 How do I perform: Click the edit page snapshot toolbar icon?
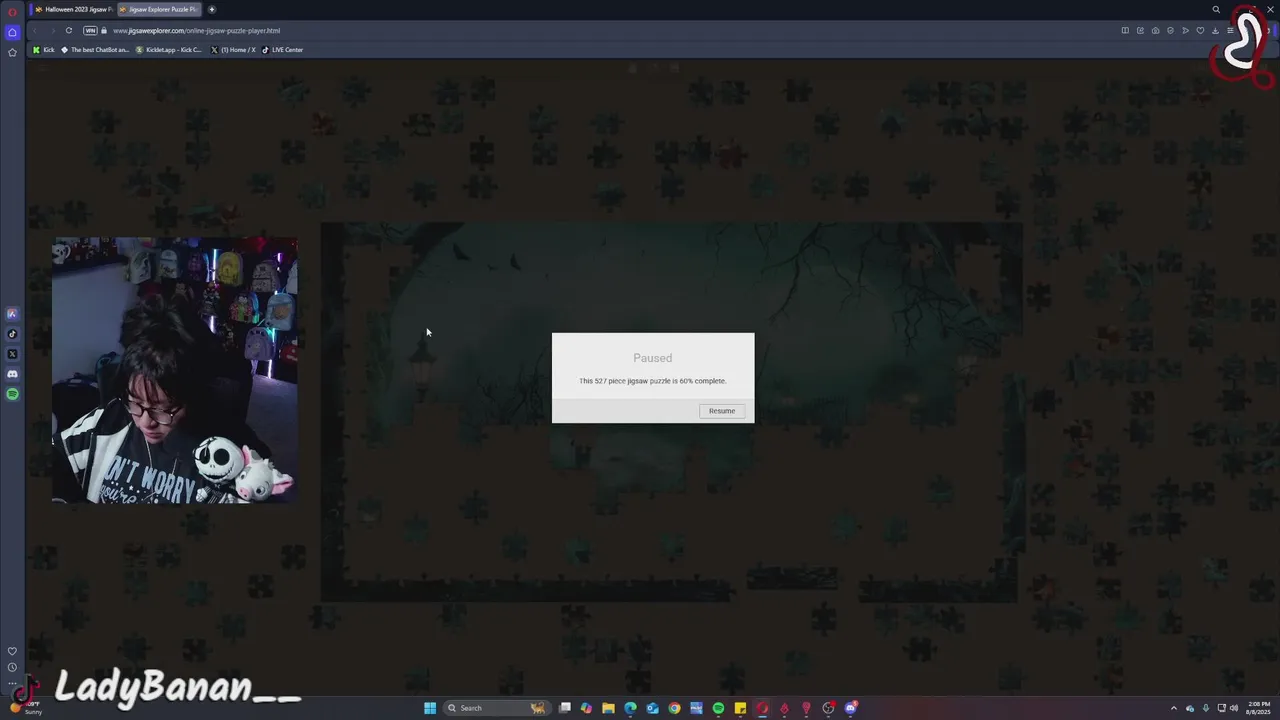(1140, 30)
